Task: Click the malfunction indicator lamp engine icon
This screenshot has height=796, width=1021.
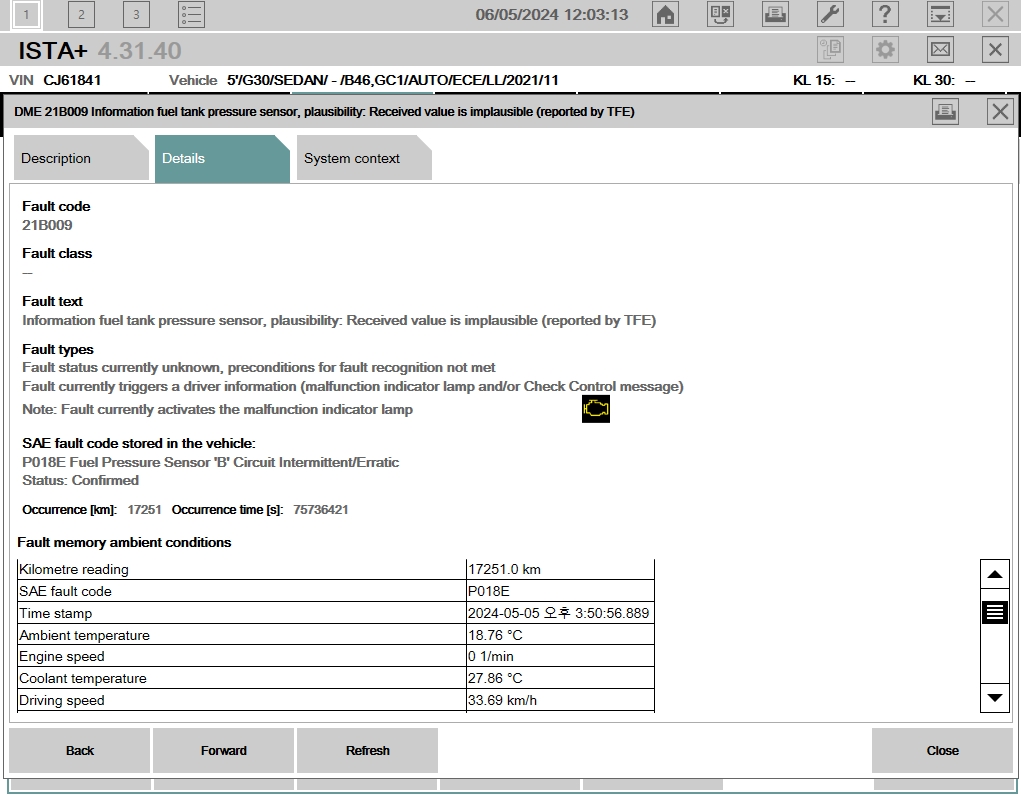Action: (x=596, y=409)
